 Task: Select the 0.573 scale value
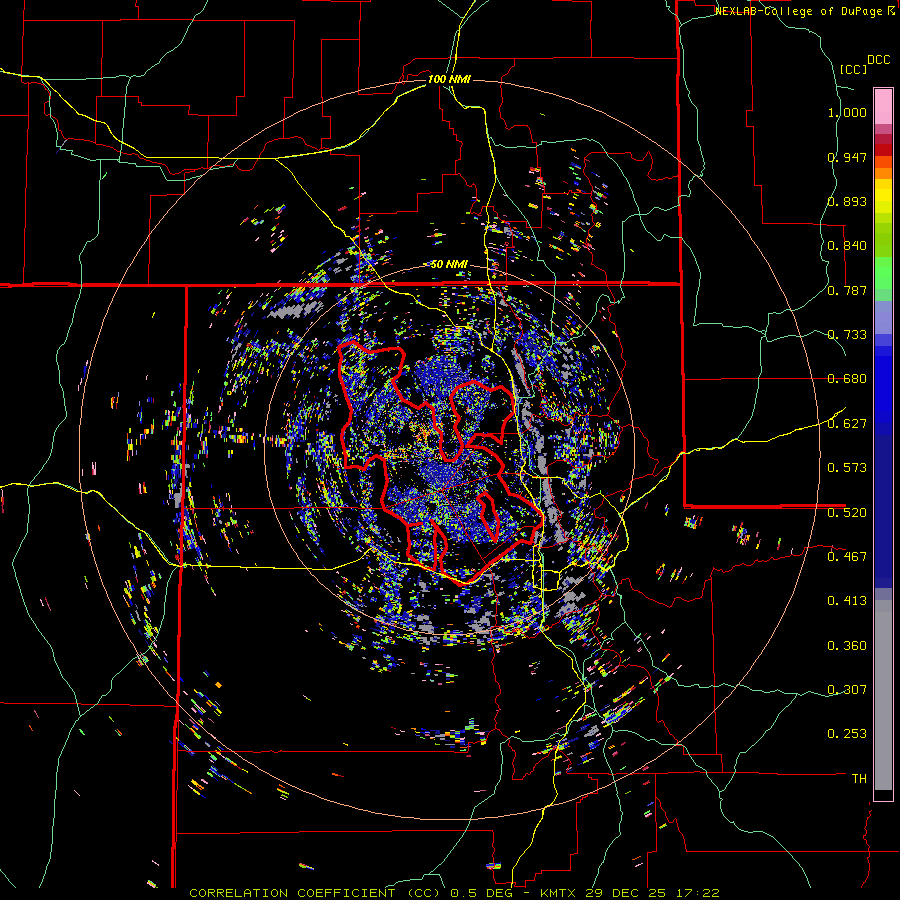tap(847, 468)
